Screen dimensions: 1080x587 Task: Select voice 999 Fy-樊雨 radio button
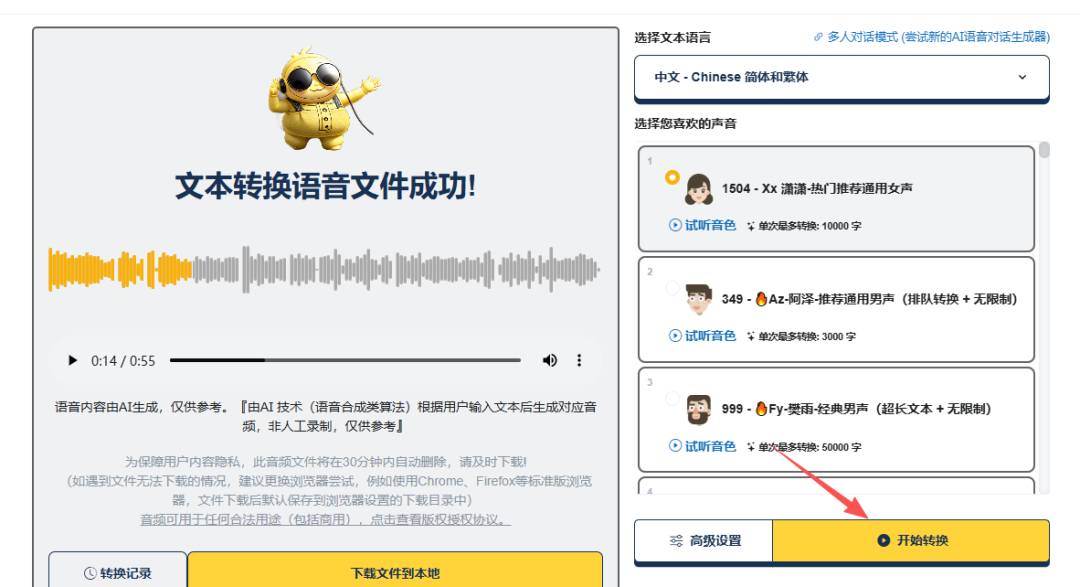click(672, 398)
